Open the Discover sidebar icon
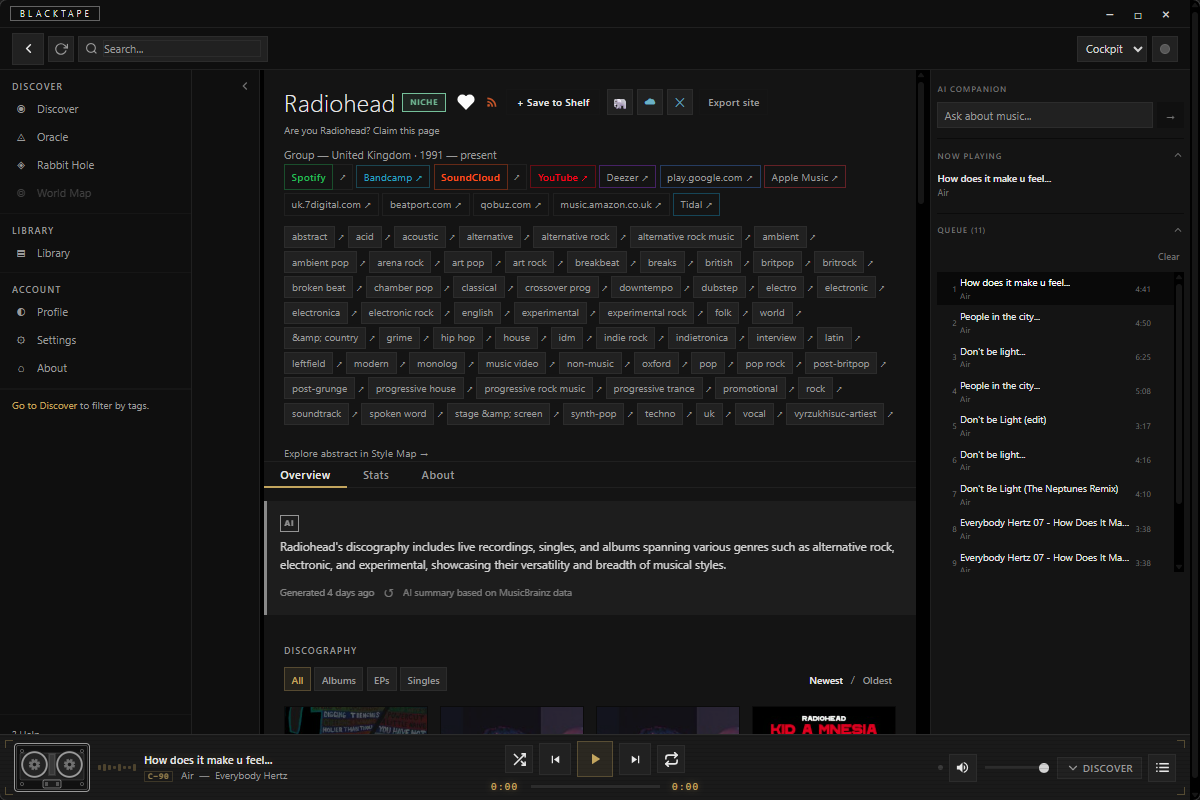The height and width of the screenshot is (800, 1200). tap(22, 109)
